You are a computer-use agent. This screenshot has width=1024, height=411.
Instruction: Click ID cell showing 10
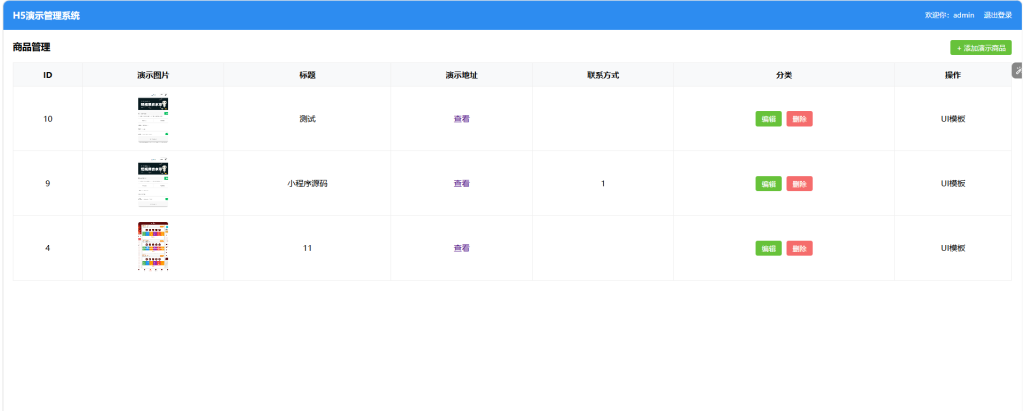(x=48, y=119)
